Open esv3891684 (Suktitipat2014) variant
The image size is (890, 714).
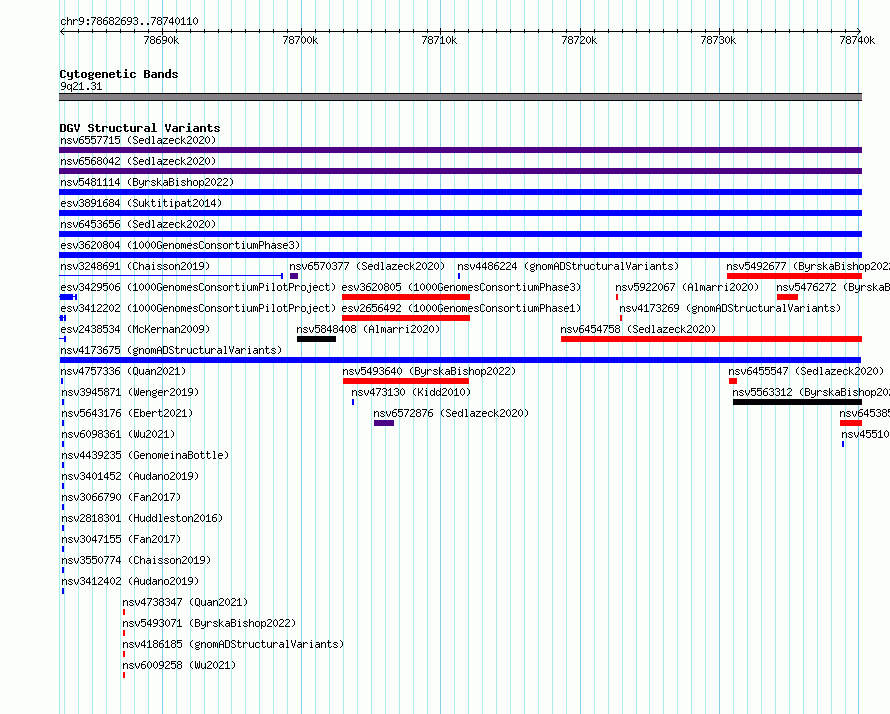(141, 203)
